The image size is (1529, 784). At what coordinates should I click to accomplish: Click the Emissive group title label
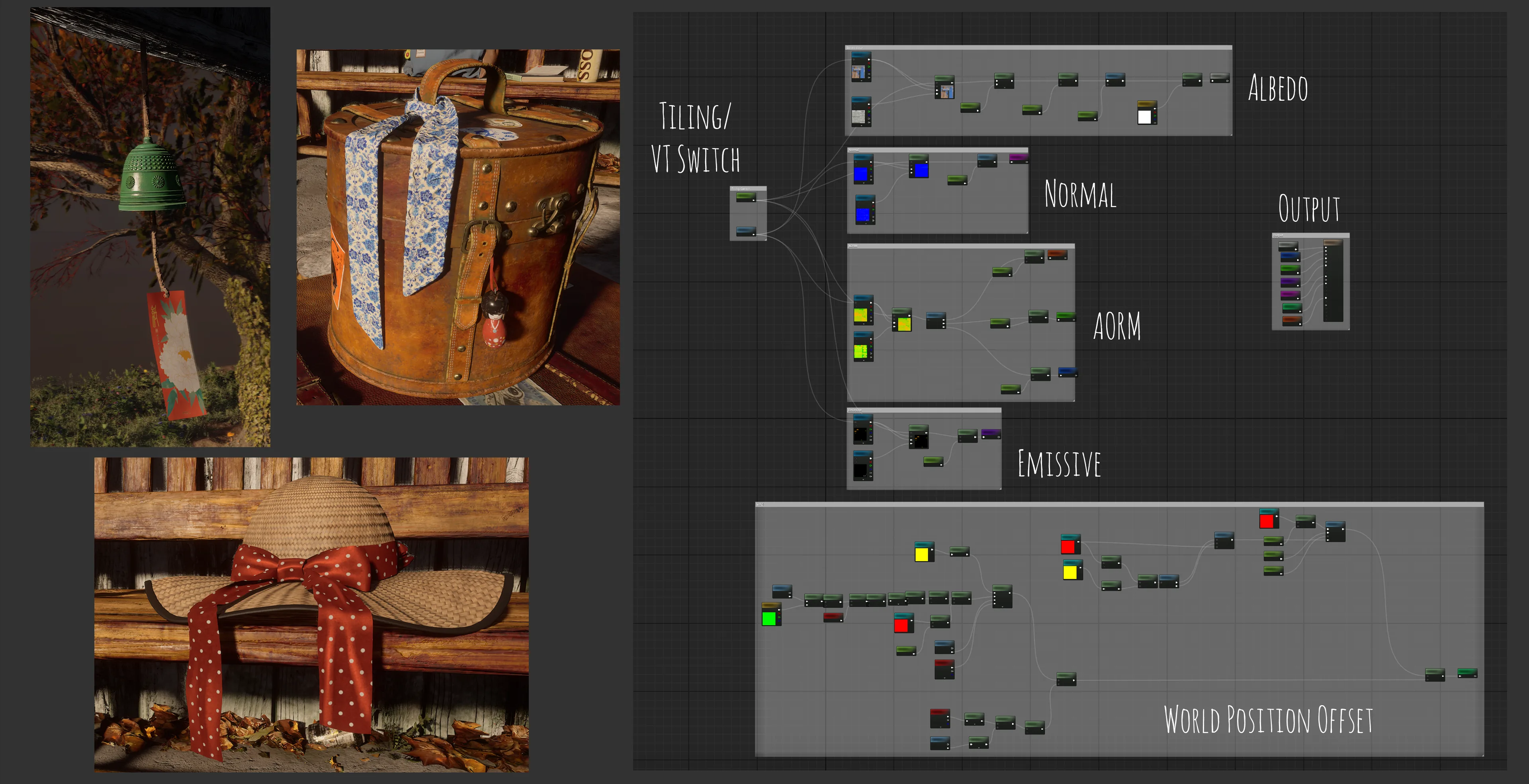1060,463
